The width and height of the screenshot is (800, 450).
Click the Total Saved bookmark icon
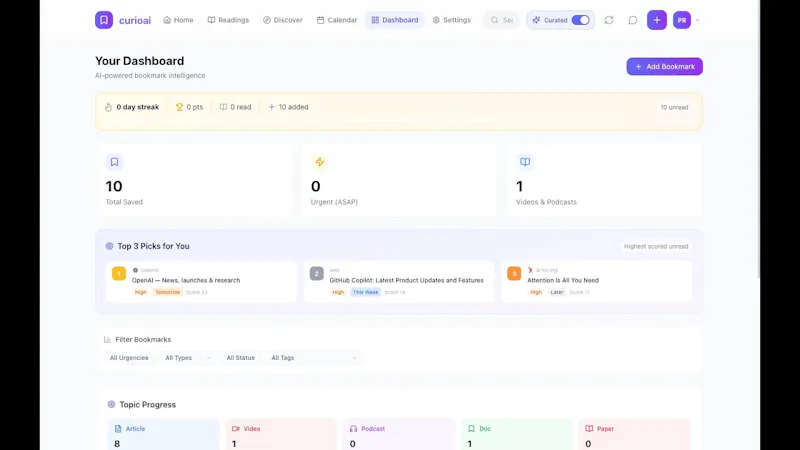coord(114,162)
